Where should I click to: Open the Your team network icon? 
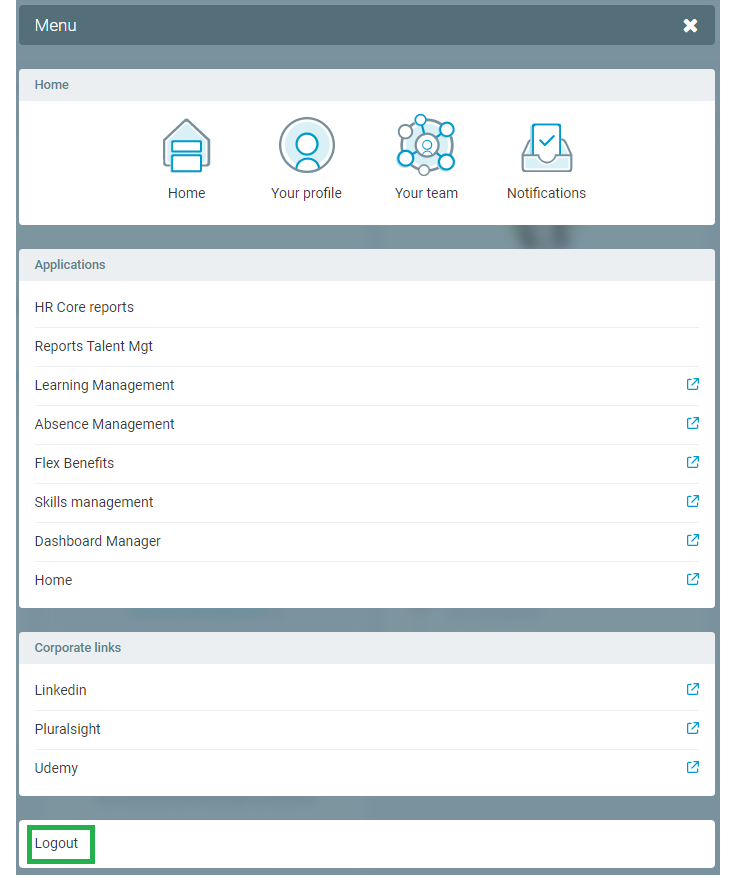[x=426, y=144]
